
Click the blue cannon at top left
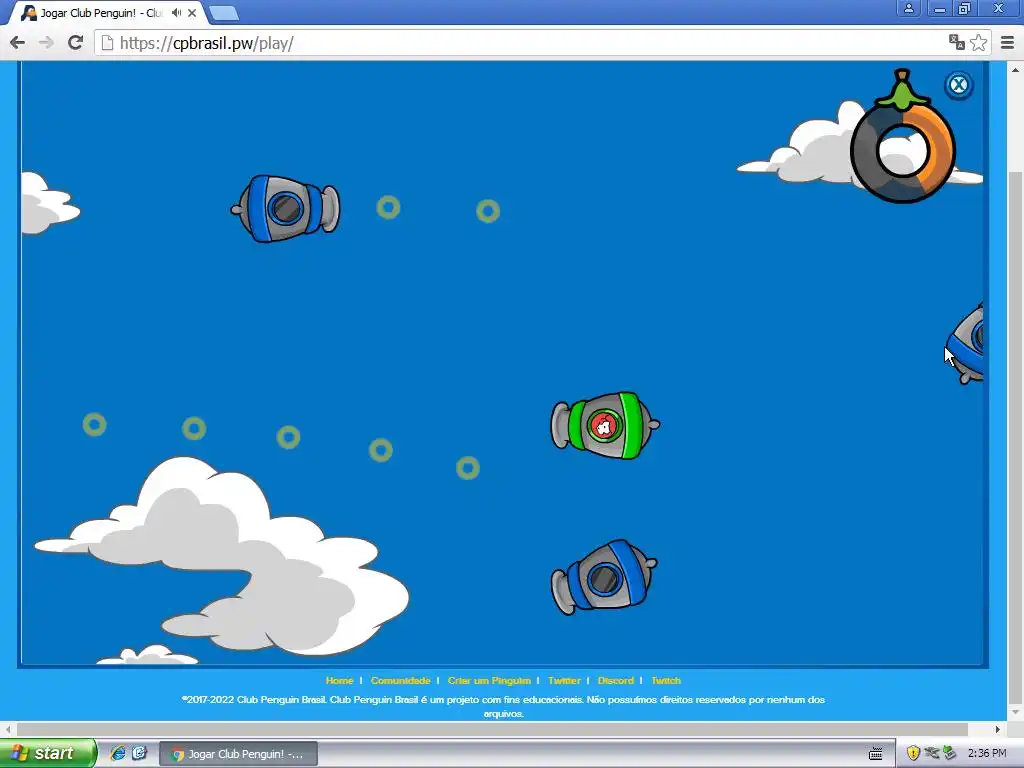(x=285, y=208)
